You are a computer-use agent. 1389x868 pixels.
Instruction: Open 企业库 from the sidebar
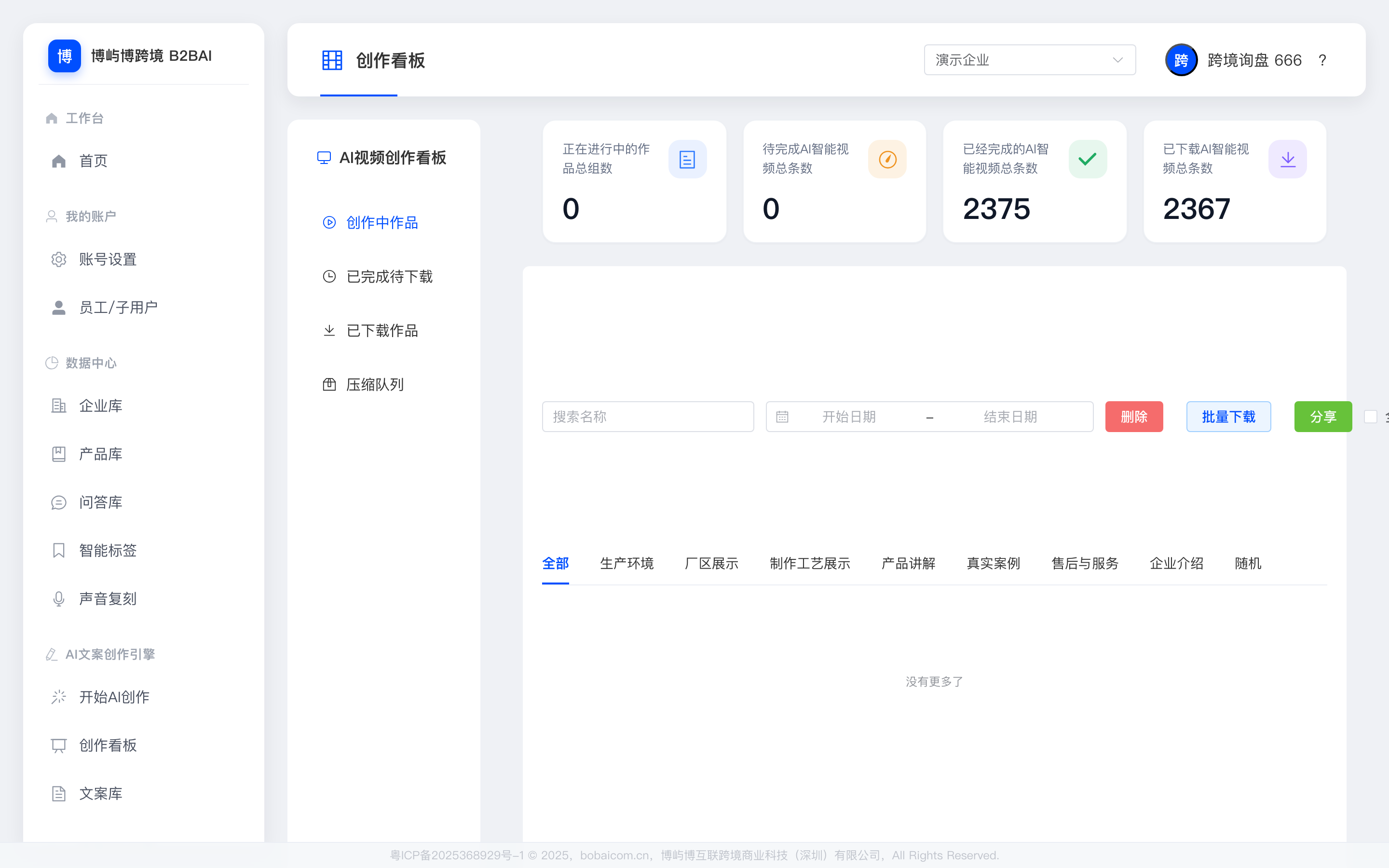(x=144, y=406)
